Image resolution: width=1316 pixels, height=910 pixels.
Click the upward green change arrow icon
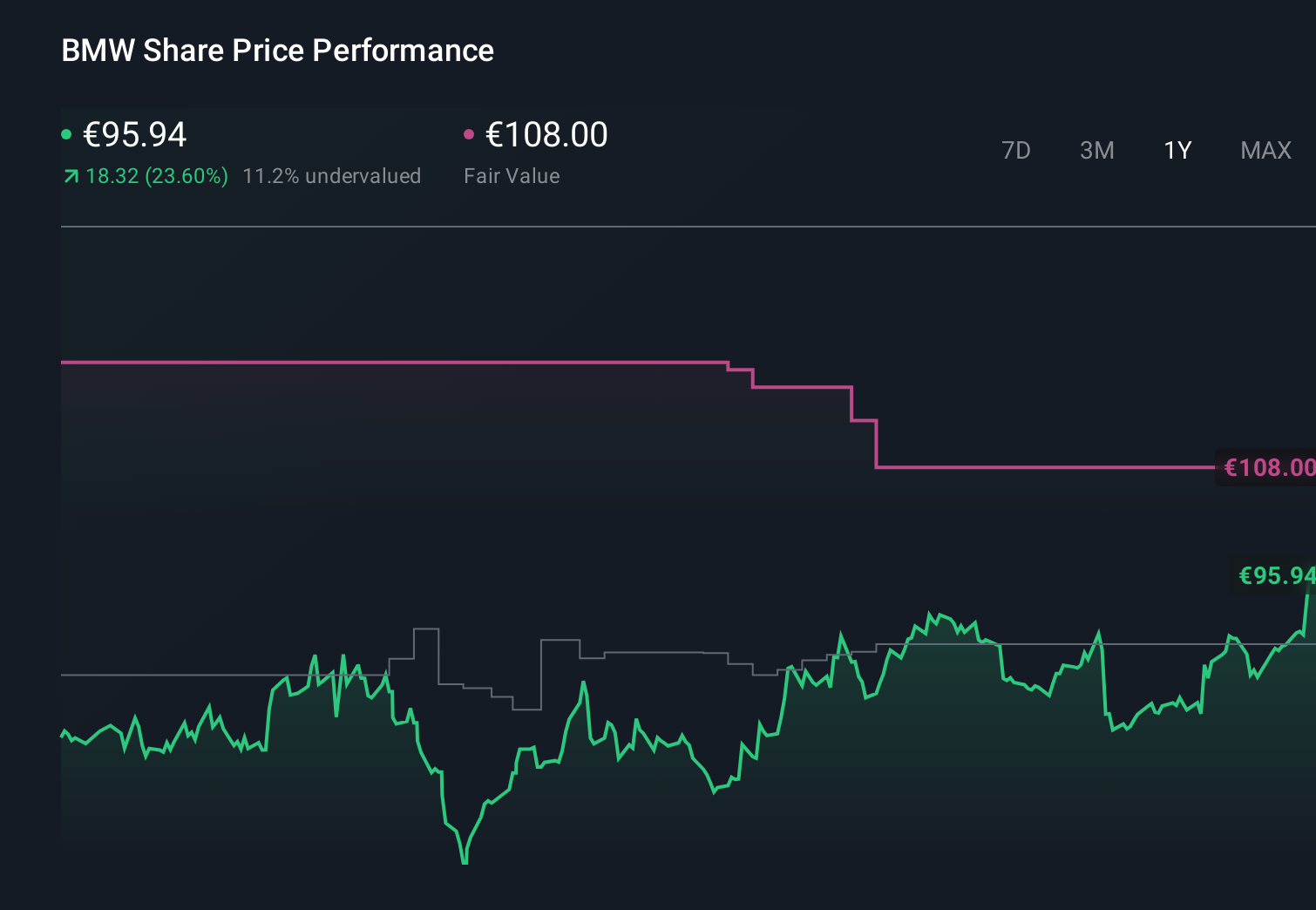71,175
